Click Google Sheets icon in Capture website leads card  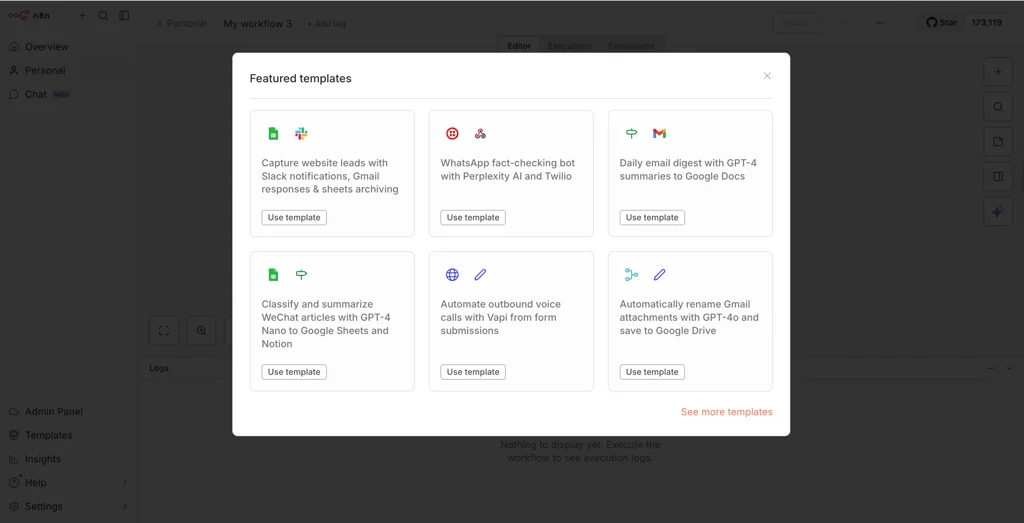(x=274, y=134)
